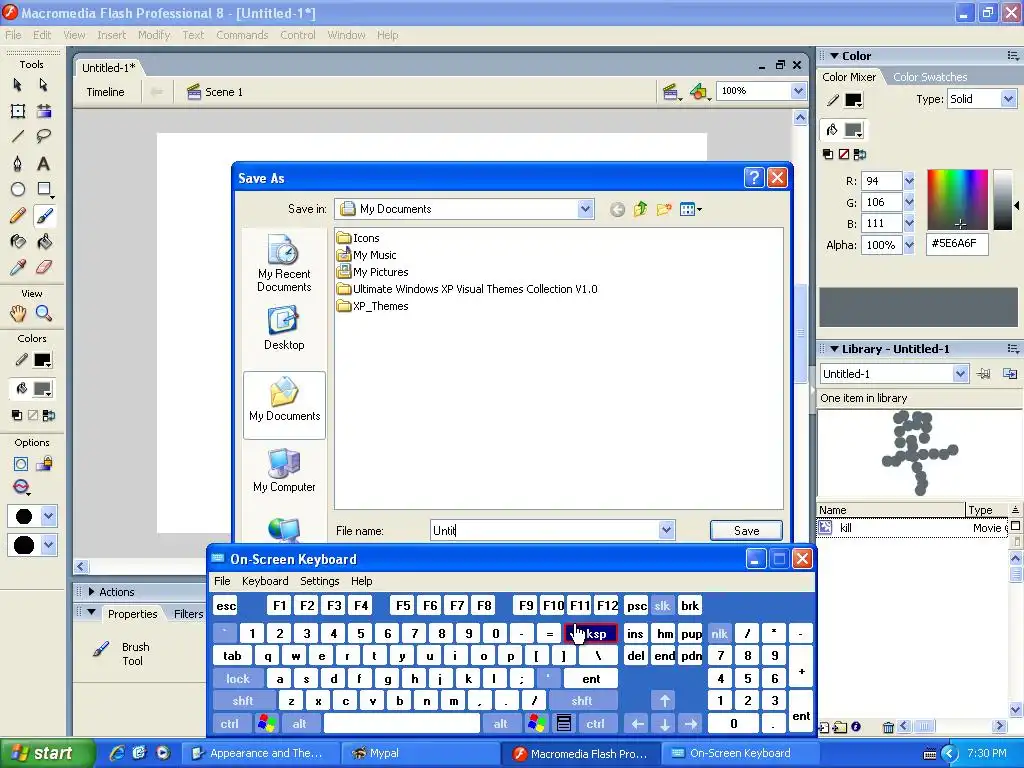Click the hex color value field
1024x768 pixels.
957,244
